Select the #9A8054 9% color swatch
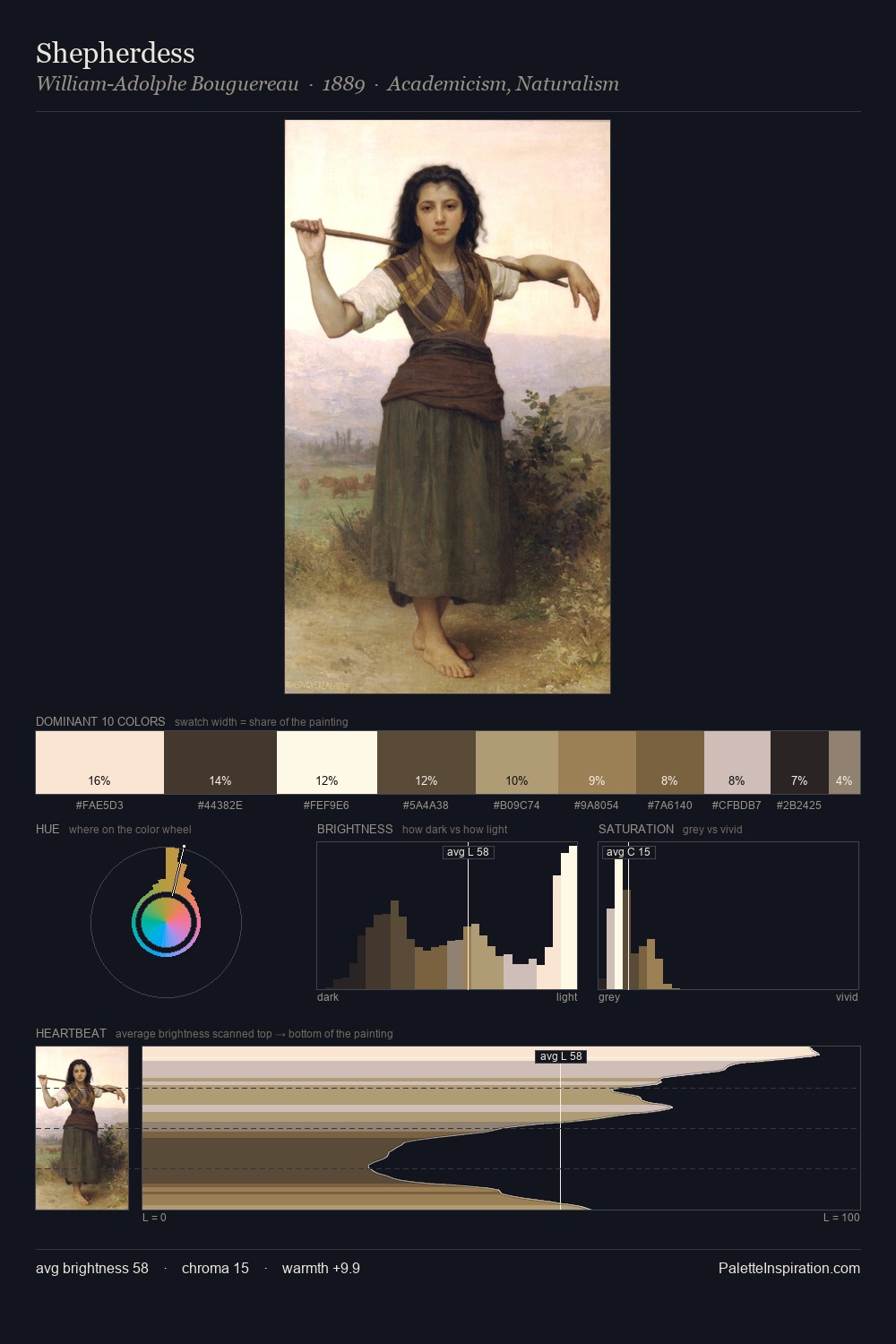Screen dimensions: 896x1344 (x=597, y=762)
